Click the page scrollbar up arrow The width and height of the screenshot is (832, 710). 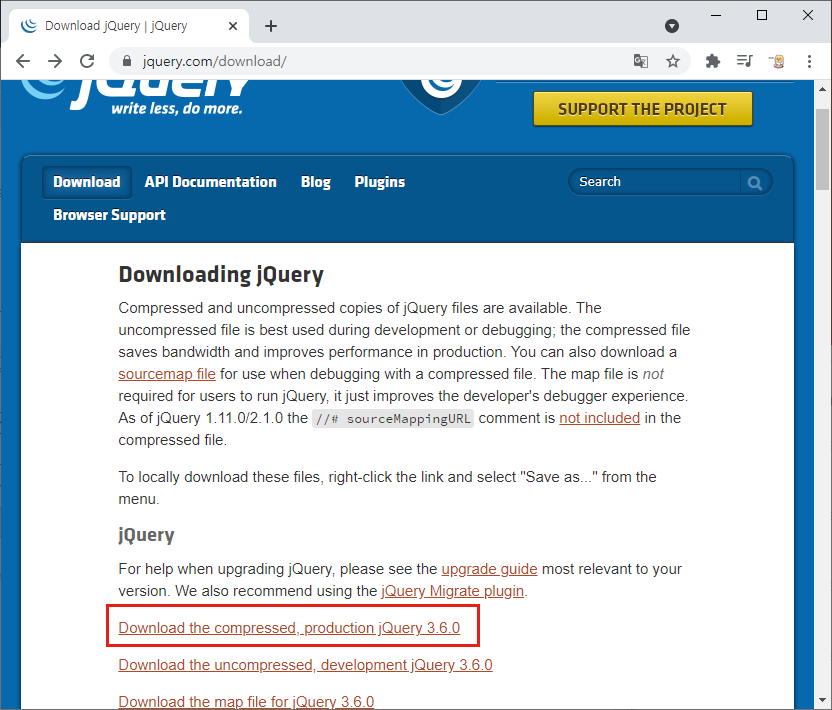coord(822,89)
